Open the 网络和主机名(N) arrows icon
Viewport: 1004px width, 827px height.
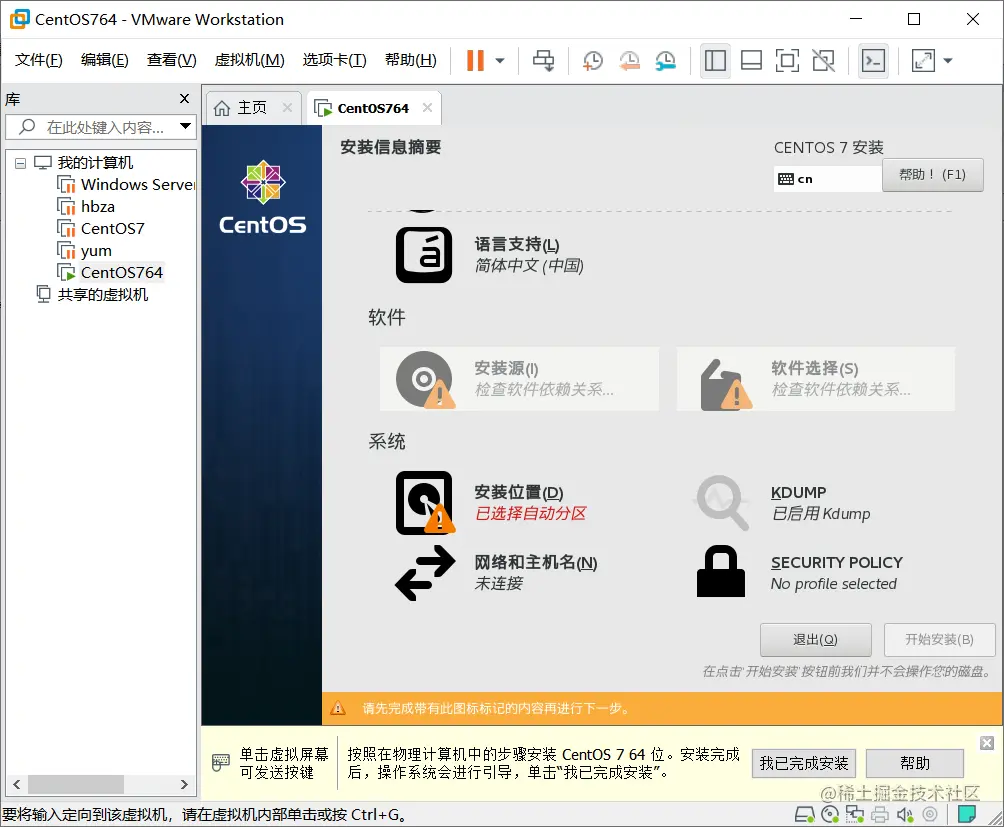coord(425,573)
